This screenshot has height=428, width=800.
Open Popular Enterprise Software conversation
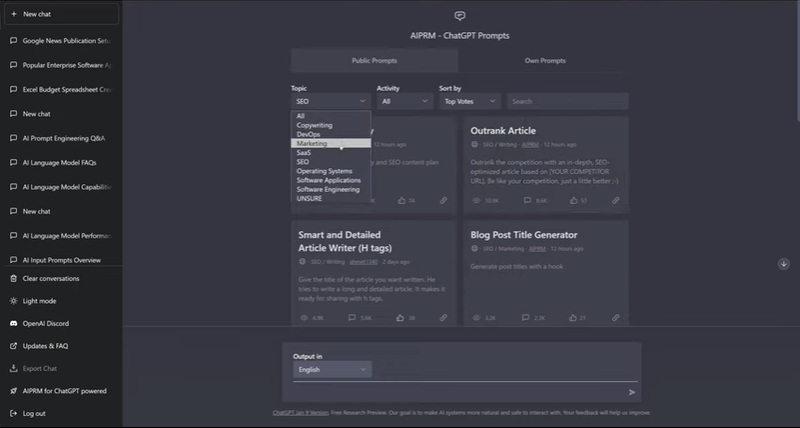61,65
